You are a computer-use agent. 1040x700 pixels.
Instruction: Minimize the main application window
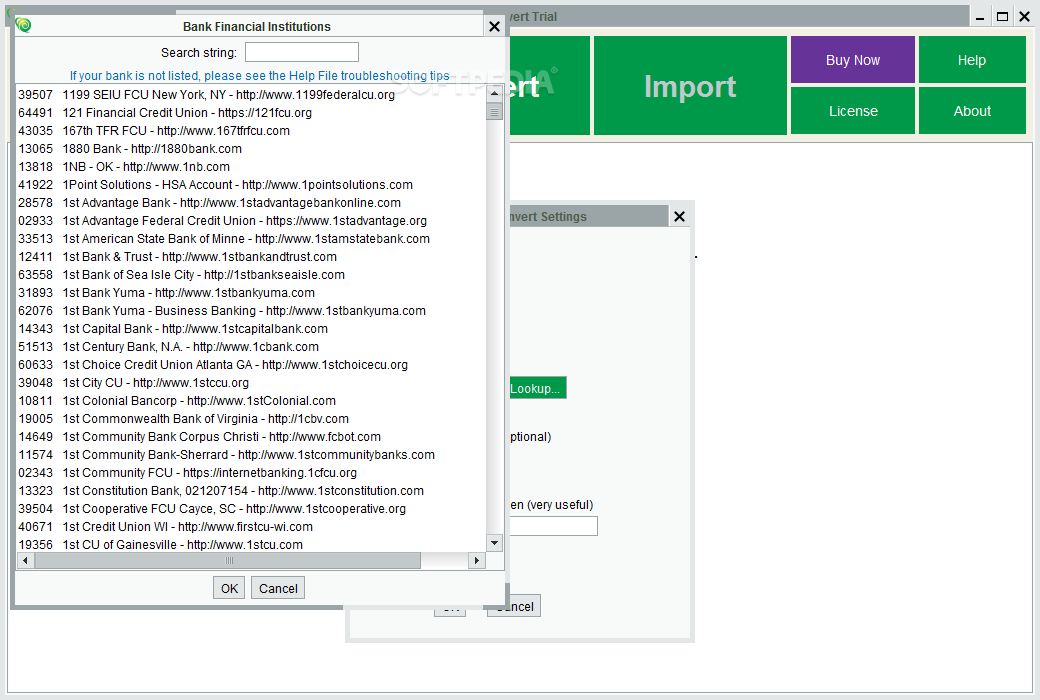click(x=980, y=17)
